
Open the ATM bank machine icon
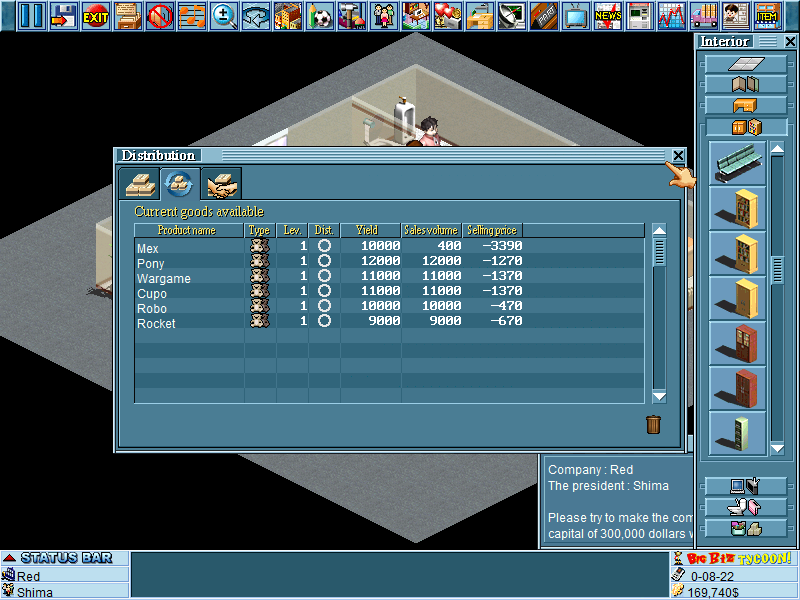640,16
